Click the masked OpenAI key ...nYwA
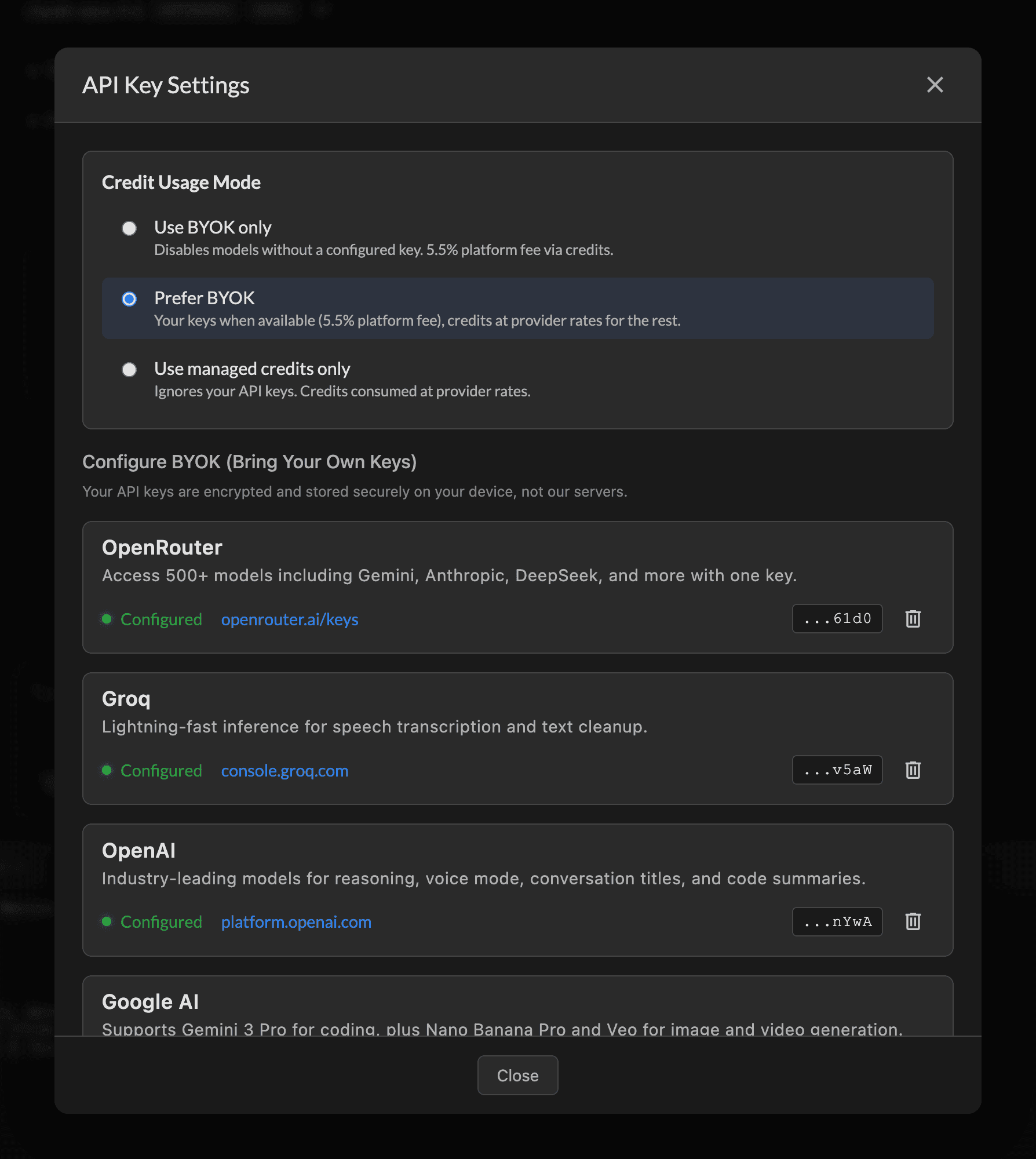 (x=837, y=921)
